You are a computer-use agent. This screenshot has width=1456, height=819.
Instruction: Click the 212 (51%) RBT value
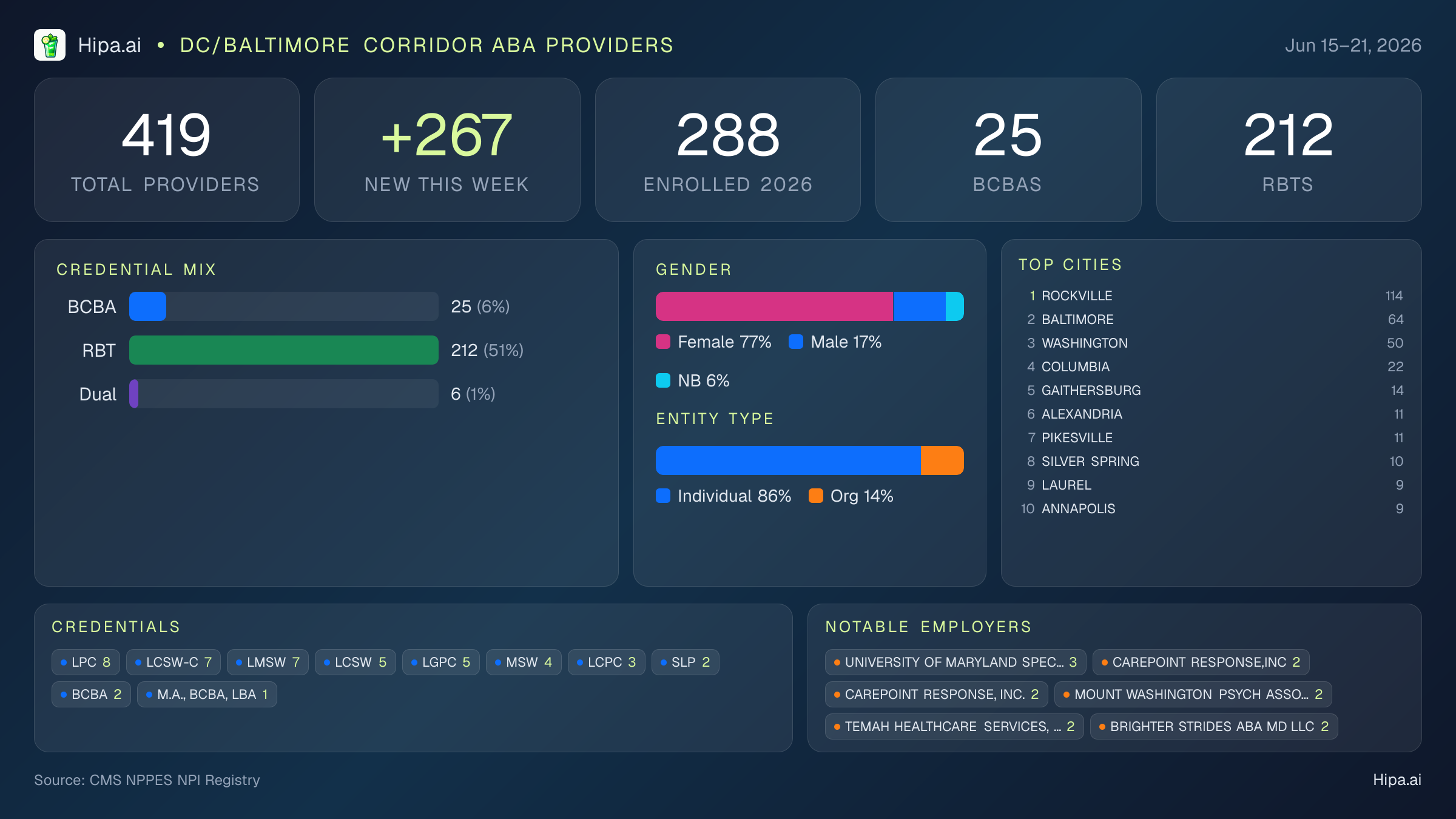(x=487, y=350)
